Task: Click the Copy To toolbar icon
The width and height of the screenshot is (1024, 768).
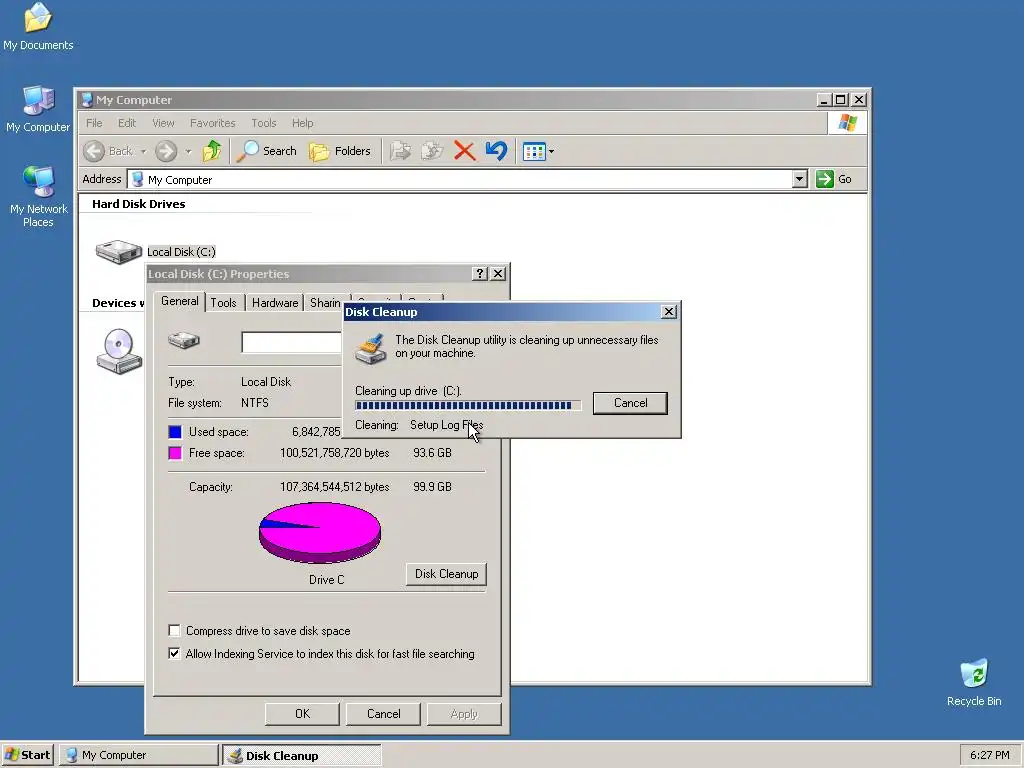Action: pyautogui.click(x=432, y=152)
